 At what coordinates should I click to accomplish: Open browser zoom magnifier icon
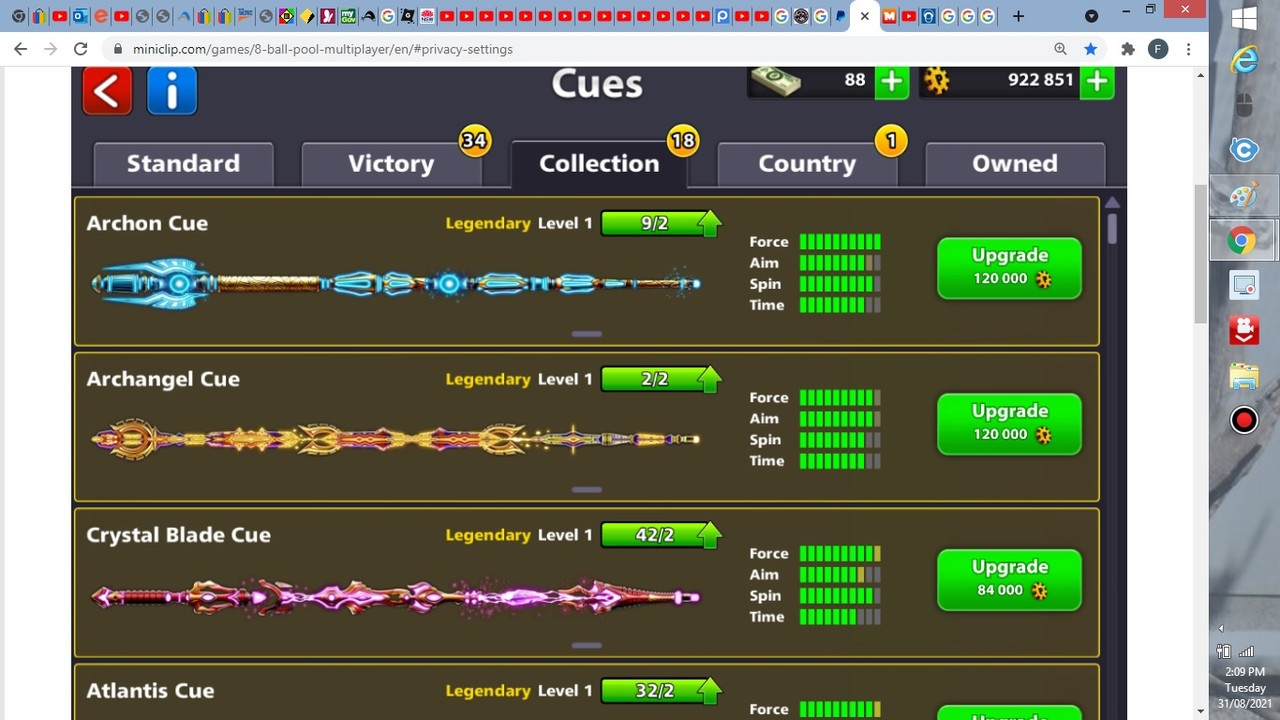tap(1060, 49)
